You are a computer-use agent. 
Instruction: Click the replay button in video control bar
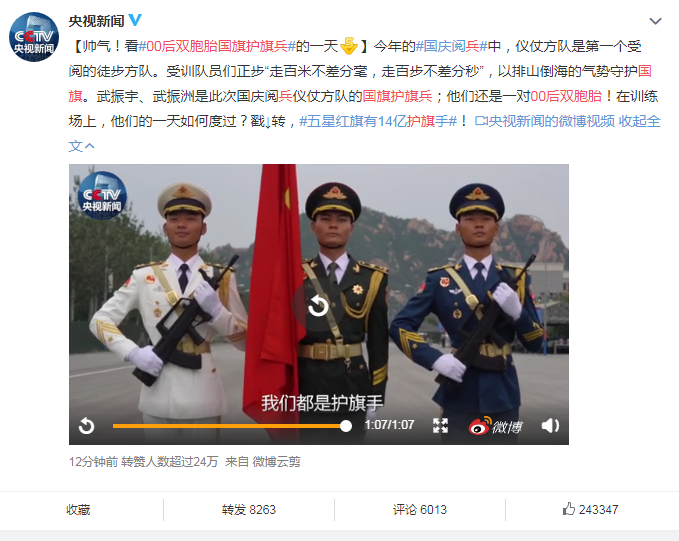coord(86,426)
